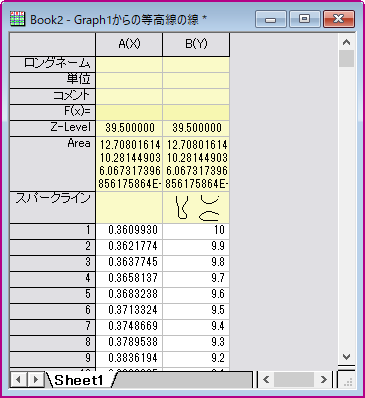Image resolution: width=365 pixels, height=398 pixels.
Task: Minimize the Book2 window
Action: click(x=271, y=19)
